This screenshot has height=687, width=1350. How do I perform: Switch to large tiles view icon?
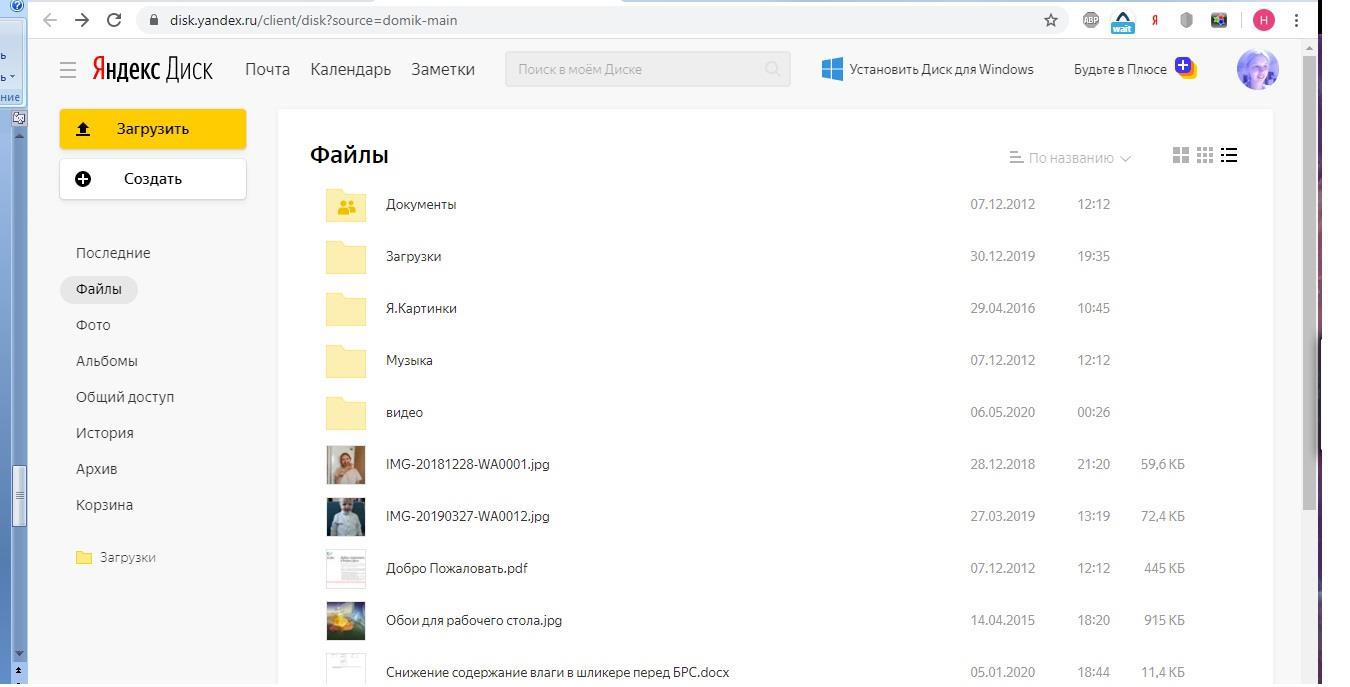(x=1180, y=155)
